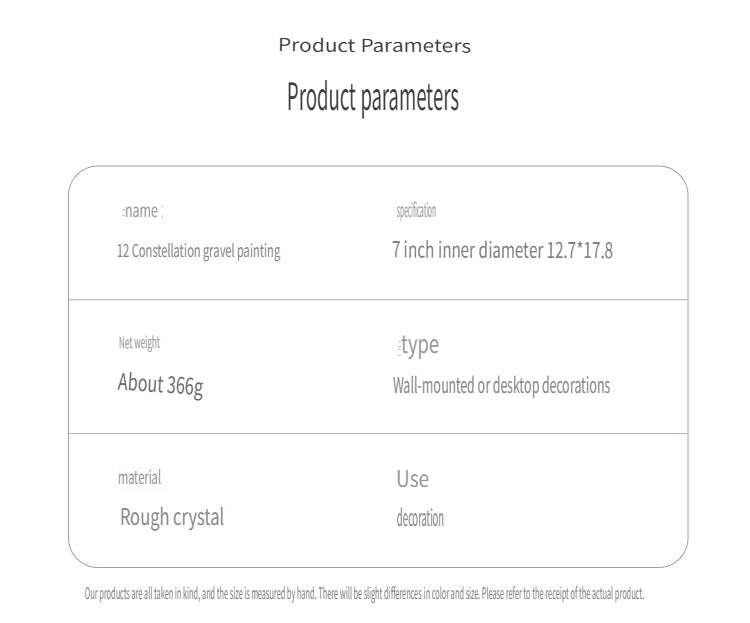This screenshot has width=750, height=623.
Task: Select the "type" field label
Action: pyautogui.click(x=419, y=346)
